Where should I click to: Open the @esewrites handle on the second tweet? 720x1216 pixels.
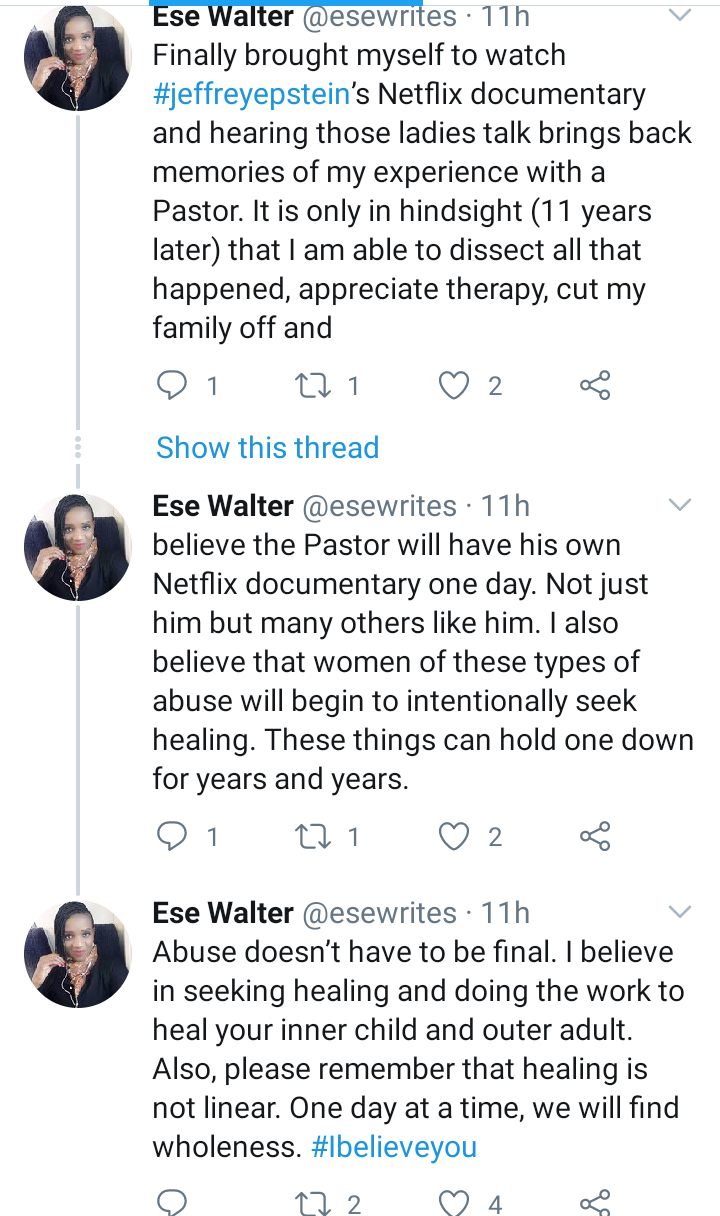pyautogui.click(x=378, y=506)
